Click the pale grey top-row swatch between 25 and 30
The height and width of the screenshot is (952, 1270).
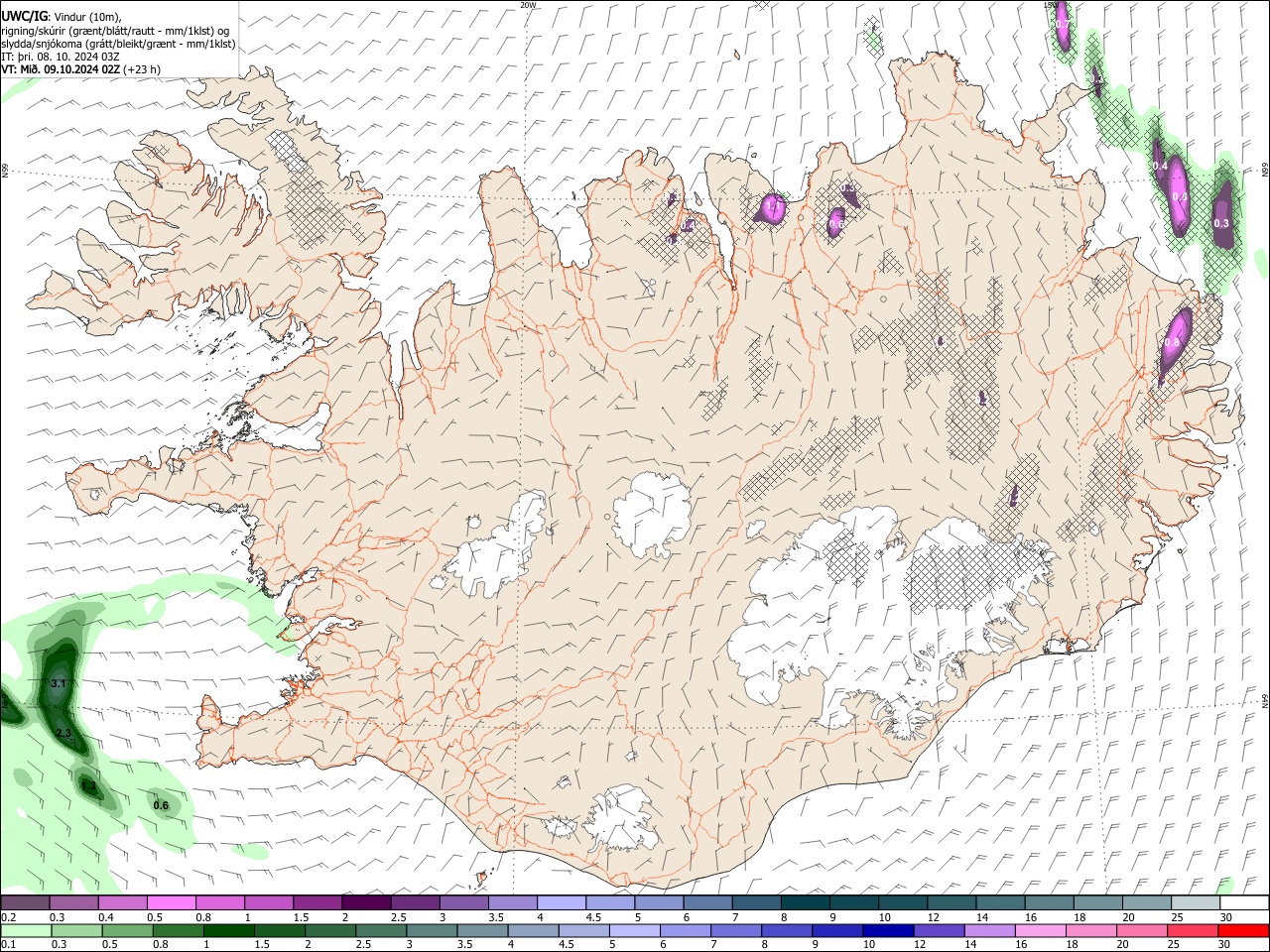click(x=1195, y=903)
